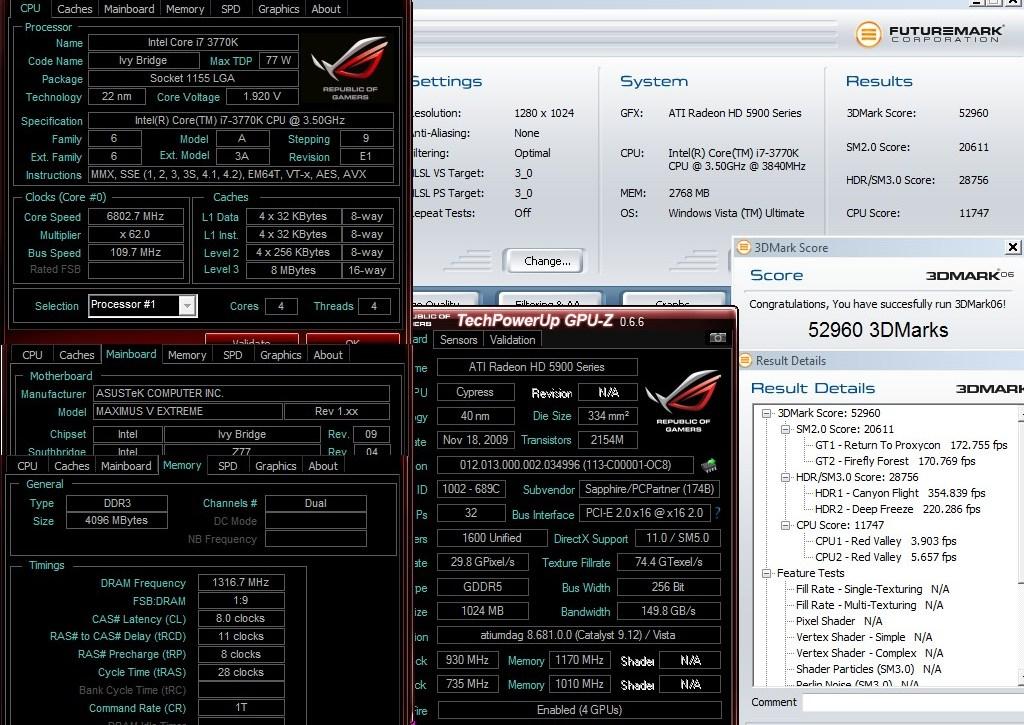Select CPU2 - Red Valley result
The width and height of the screenshot is (1024, 725).
coord(886,557)
